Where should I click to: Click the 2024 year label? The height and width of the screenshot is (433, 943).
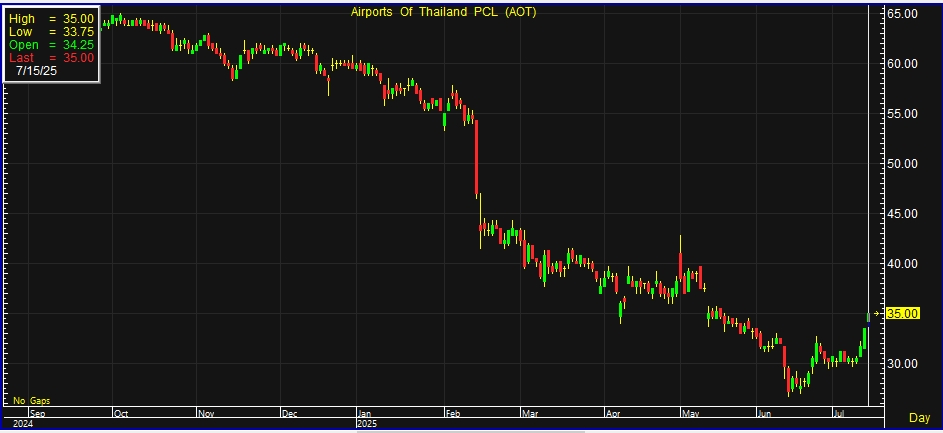point(23,423)
